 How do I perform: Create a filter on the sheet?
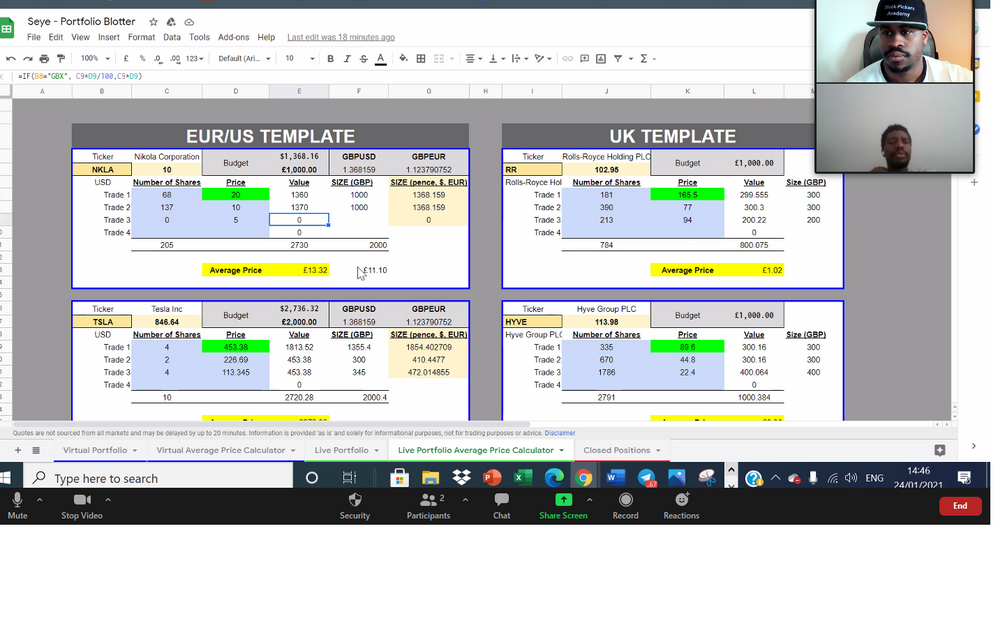pyautogui.click(x=618, y=58)
